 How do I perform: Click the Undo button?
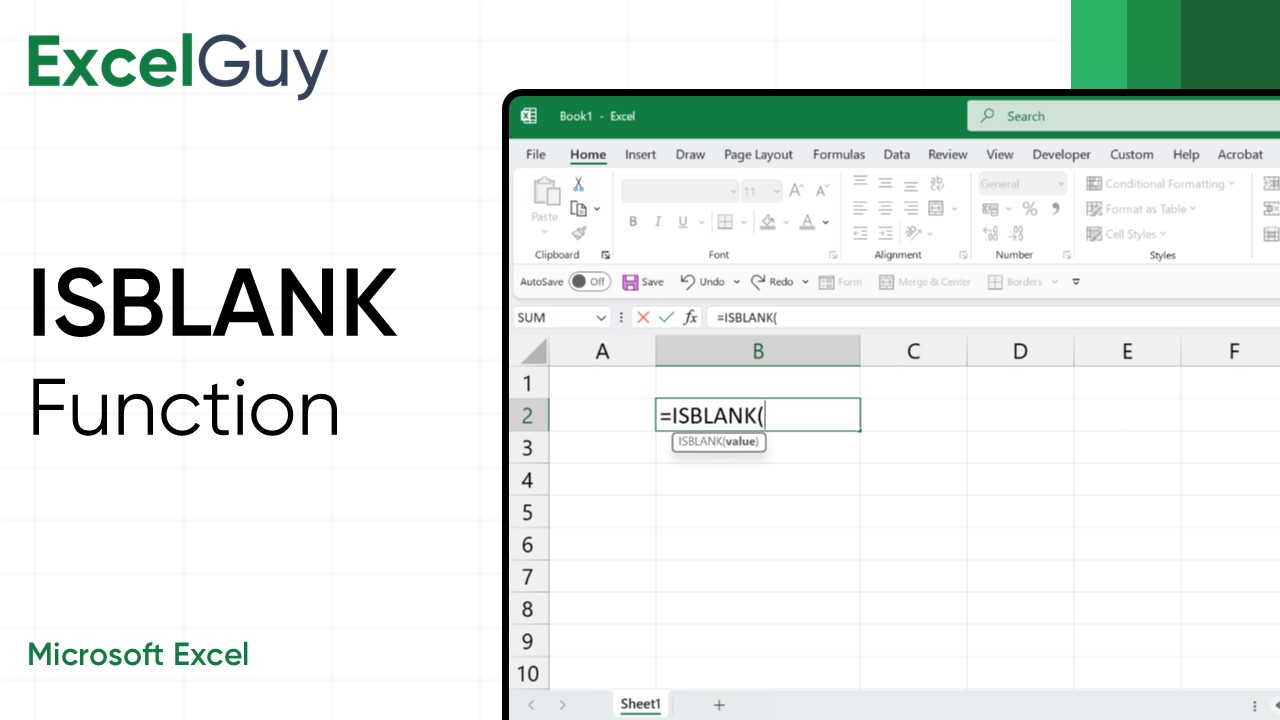[702, 282]
